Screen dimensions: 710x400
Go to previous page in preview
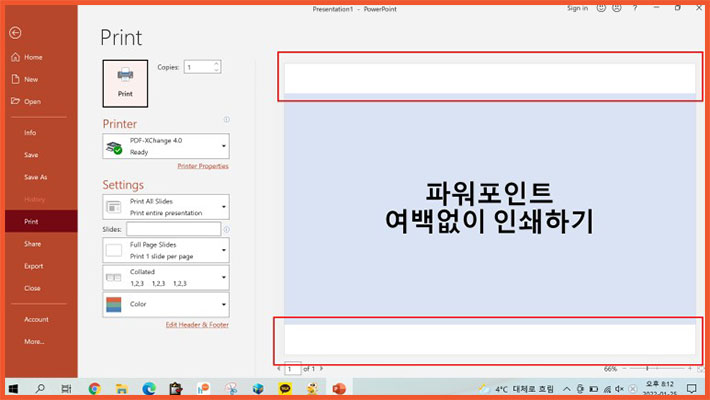(x=278, y=369)
